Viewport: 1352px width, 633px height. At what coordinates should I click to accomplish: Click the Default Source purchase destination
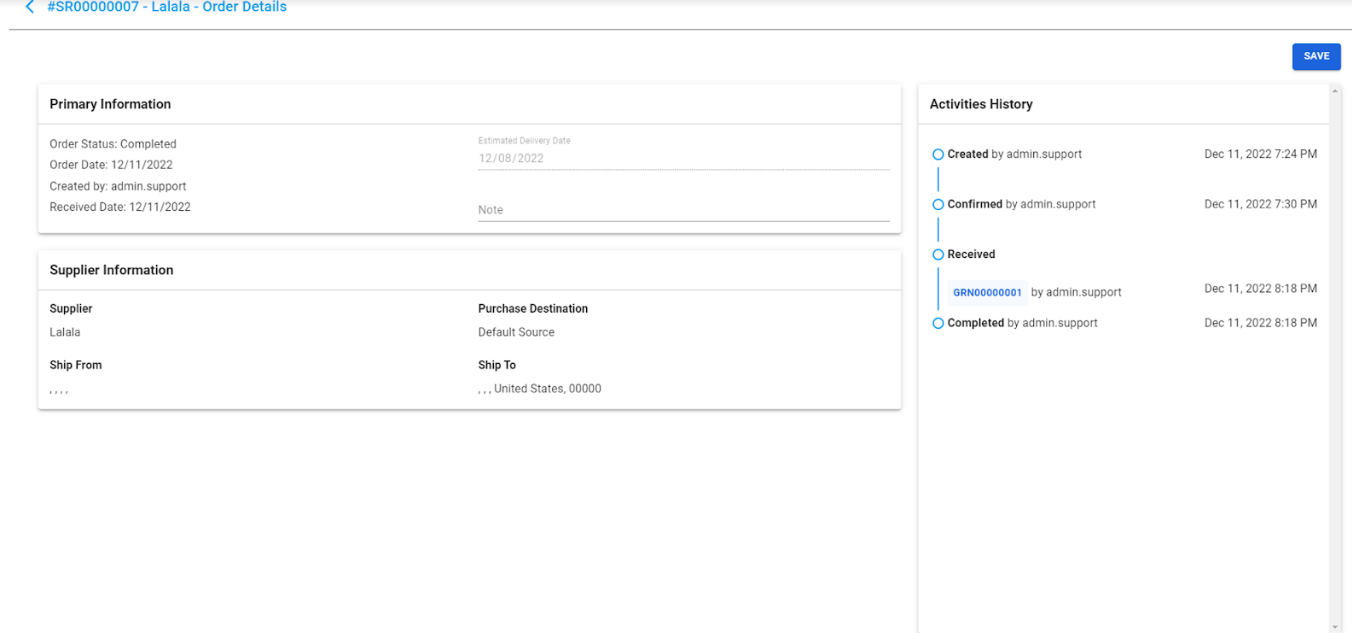click(x=516, y=332)
